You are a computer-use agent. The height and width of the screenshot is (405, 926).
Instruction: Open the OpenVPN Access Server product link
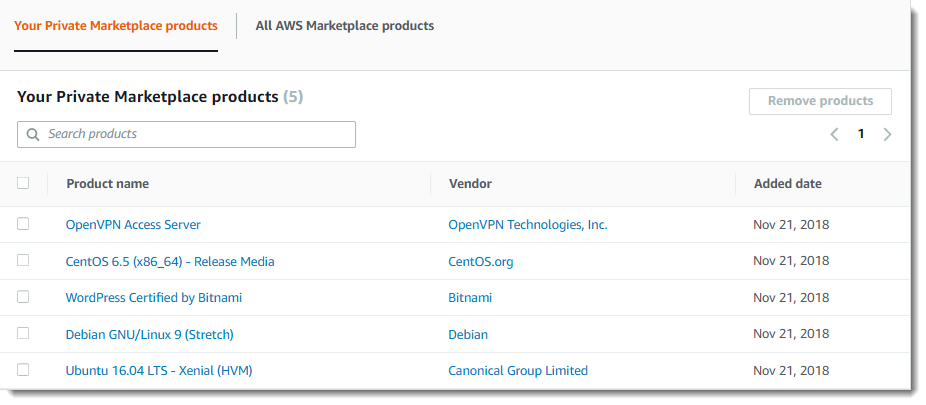click(x=133, y=225)
